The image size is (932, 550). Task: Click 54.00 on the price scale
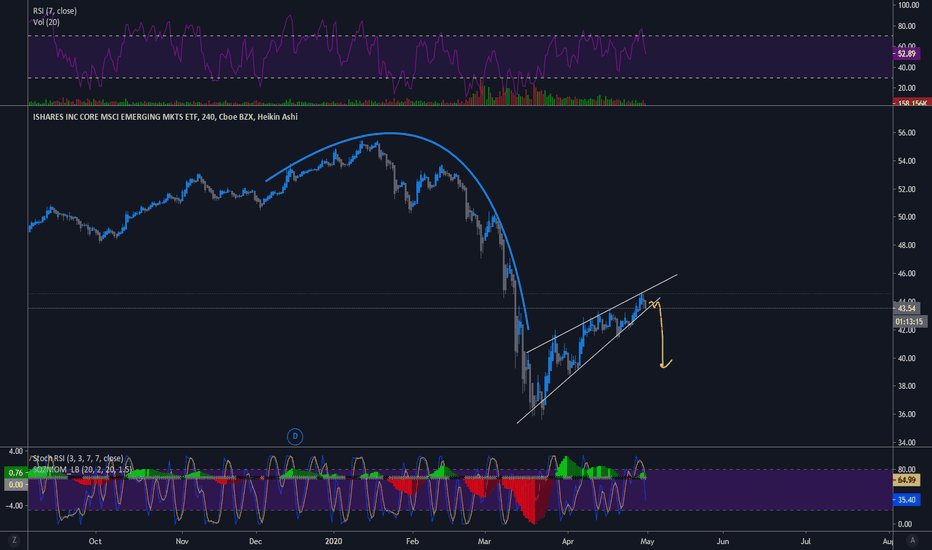click(906, 161)
